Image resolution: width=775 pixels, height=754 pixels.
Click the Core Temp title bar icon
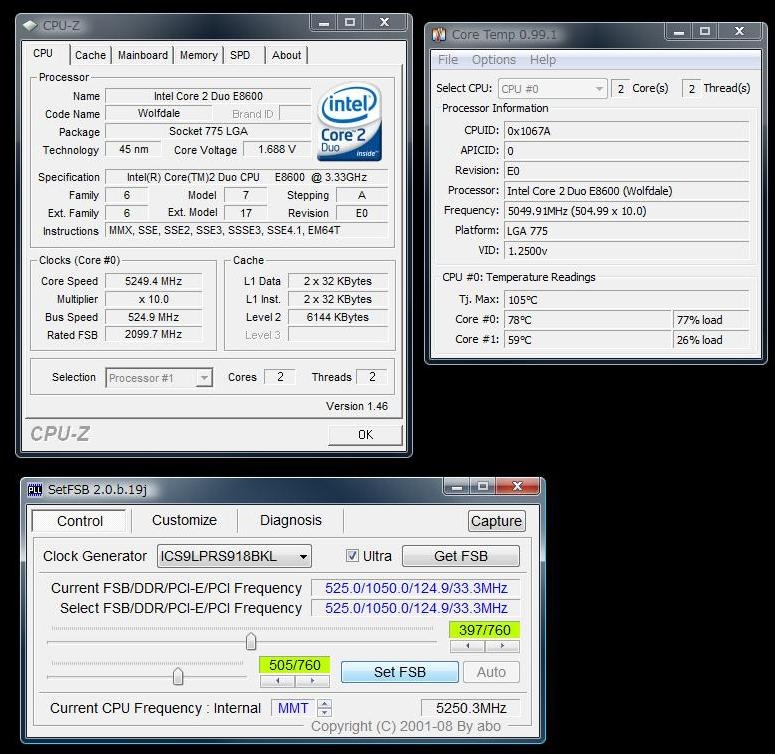(x=439, y=35)
